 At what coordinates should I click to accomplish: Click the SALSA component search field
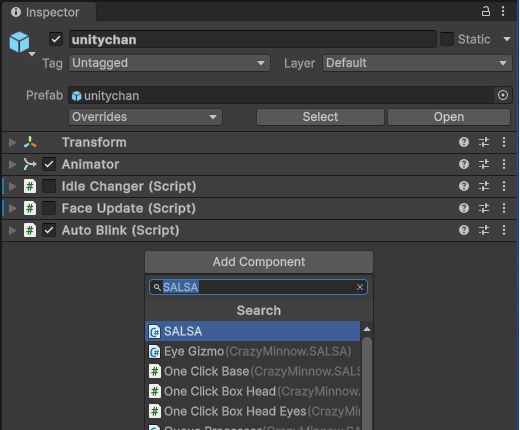258,287
